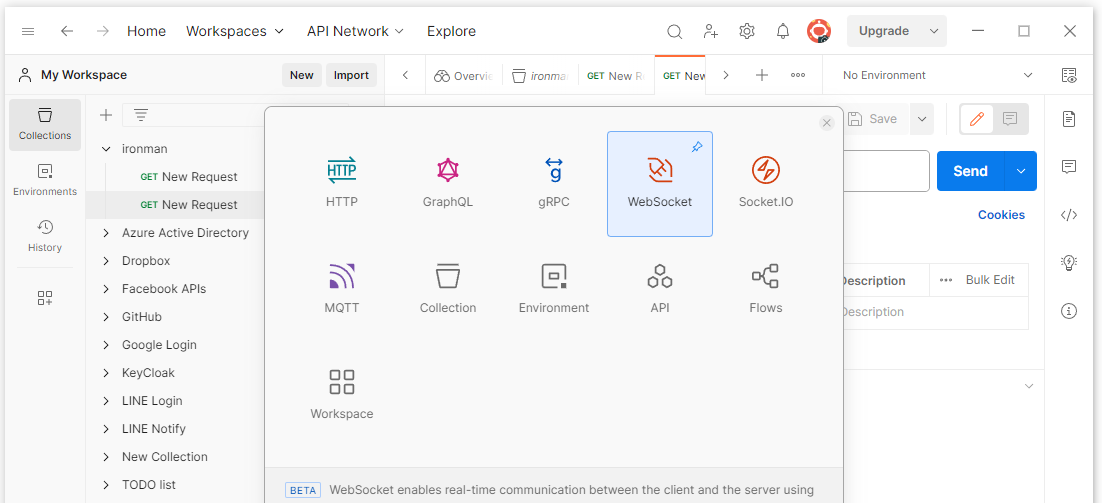Unpin the WebSocket tile pin icon

[x=696, y=148]
